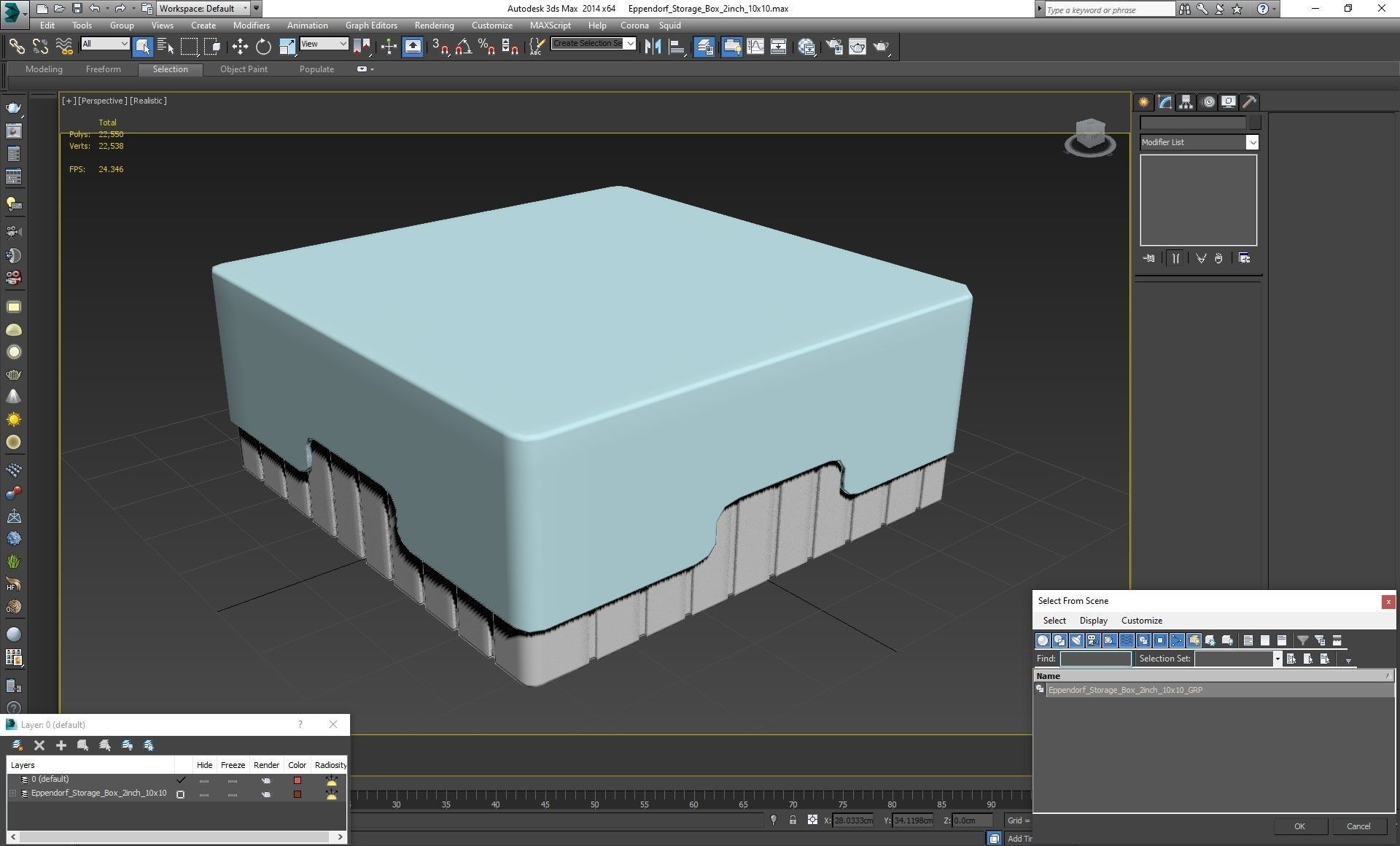Screen dimensions: 1400x846
Task: Open the Modify command panel tab
Action: tap(1164, 102)
